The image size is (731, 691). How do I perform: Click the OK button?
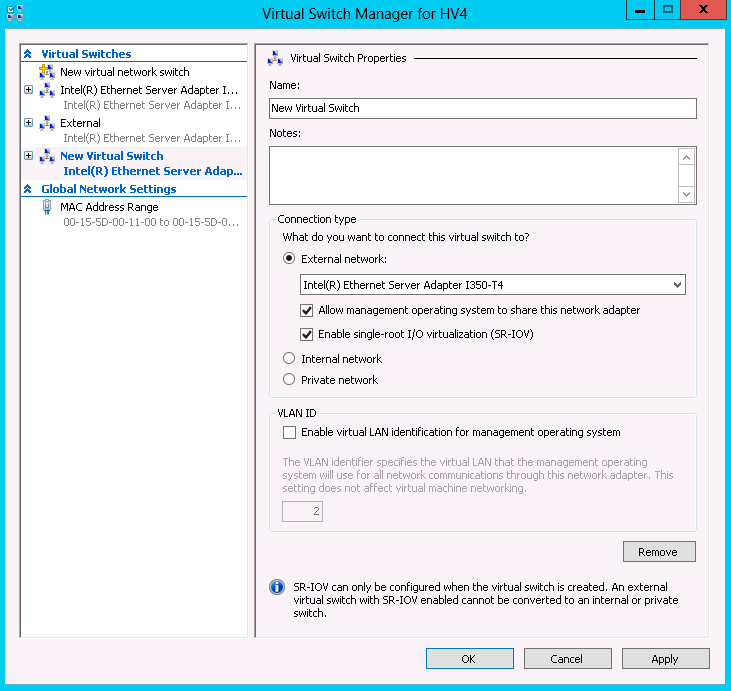click(x=469, y=658)
